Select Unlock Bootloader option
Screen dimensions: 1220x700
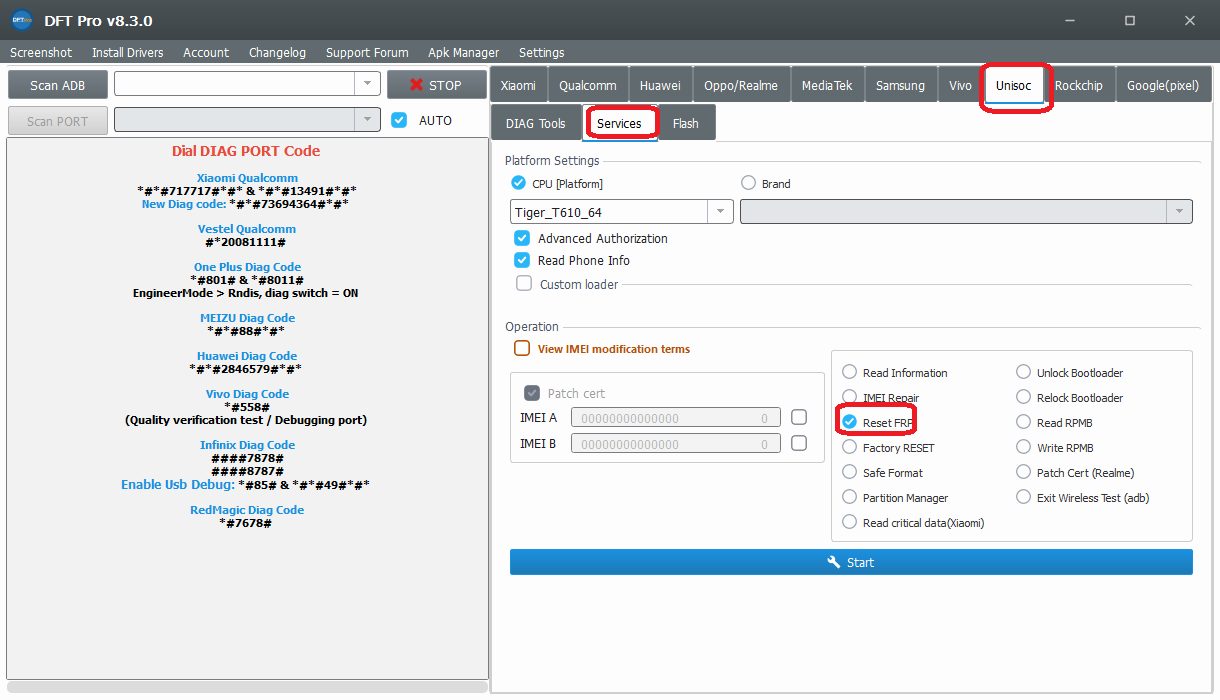pos(1024,372)
